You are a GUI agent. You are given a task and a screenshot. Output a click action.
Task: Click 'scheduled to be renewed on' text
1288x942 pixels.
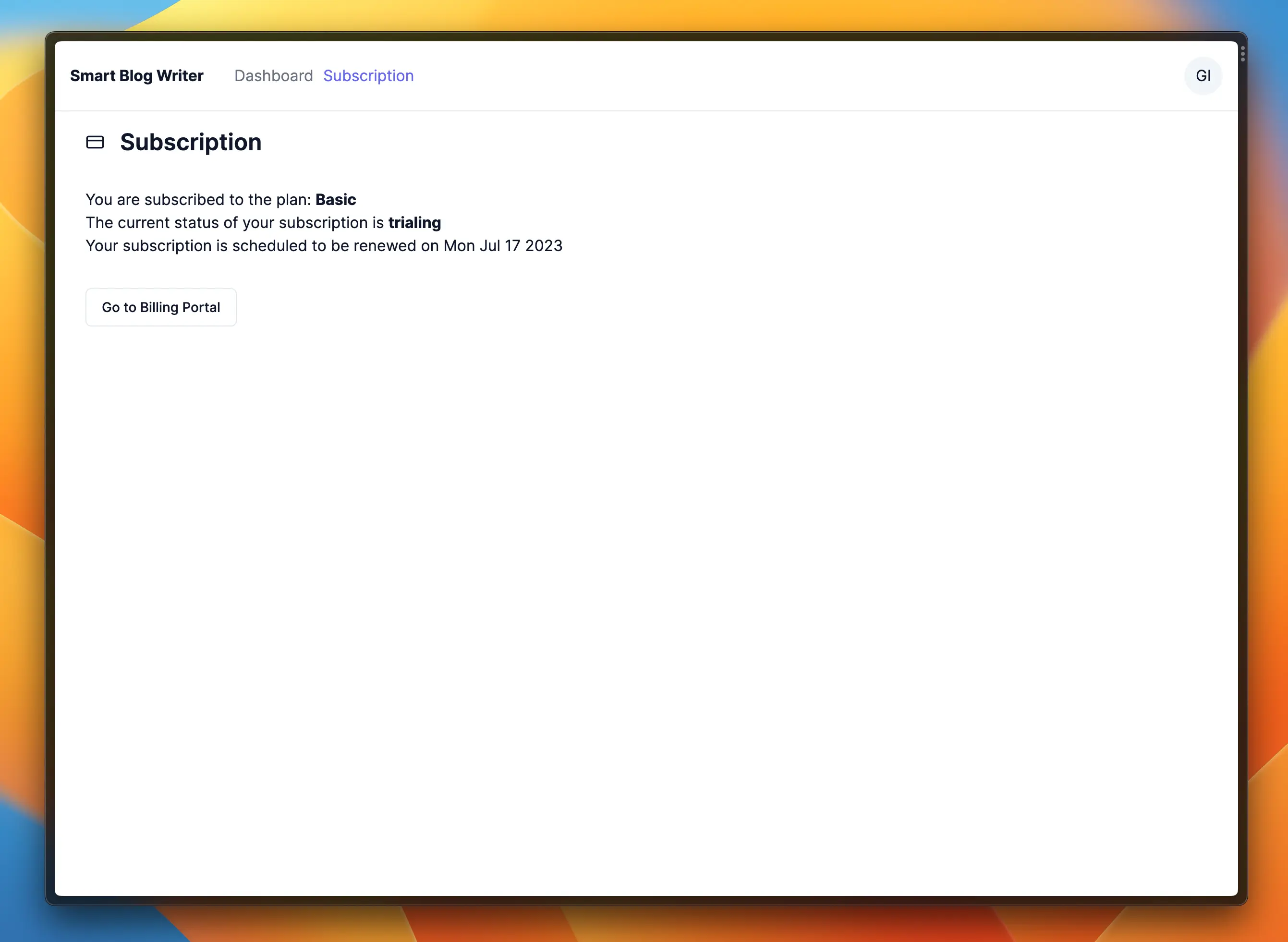pyautogui.click(x=334, y=246)
